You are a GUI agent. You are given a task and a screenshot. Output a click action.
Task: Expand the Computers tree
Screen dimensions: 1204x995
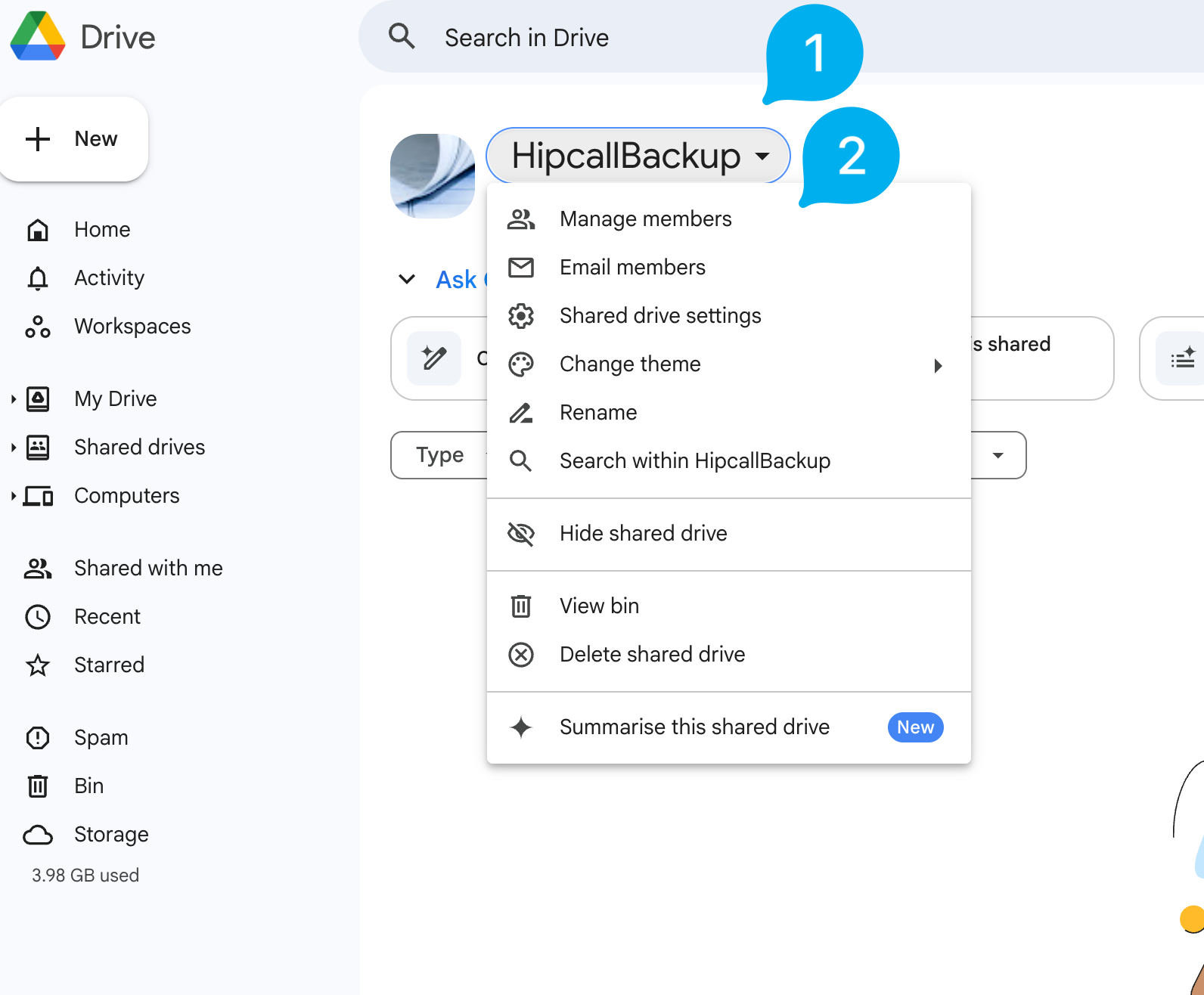click(13, 496)
